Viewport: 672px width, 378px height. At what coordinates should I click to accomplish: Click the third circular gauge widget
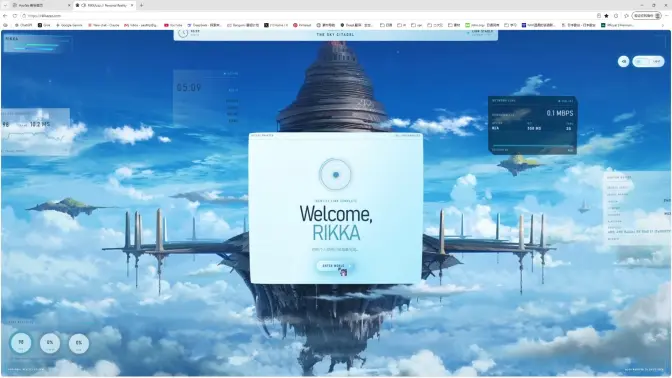tap(79, 343)
